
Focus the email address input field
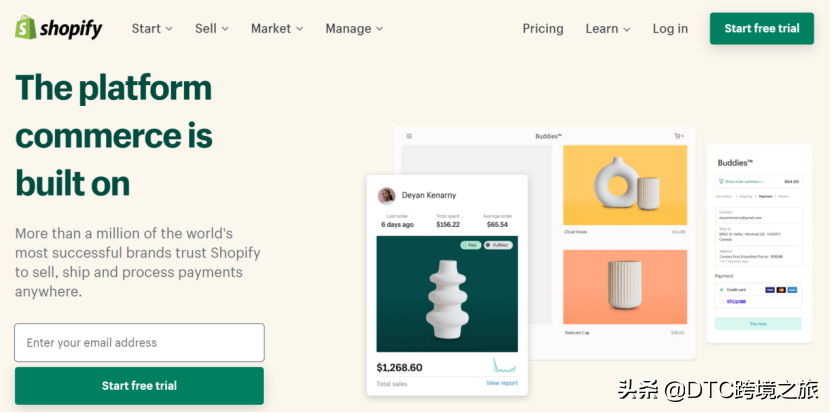tap(139, 342)
